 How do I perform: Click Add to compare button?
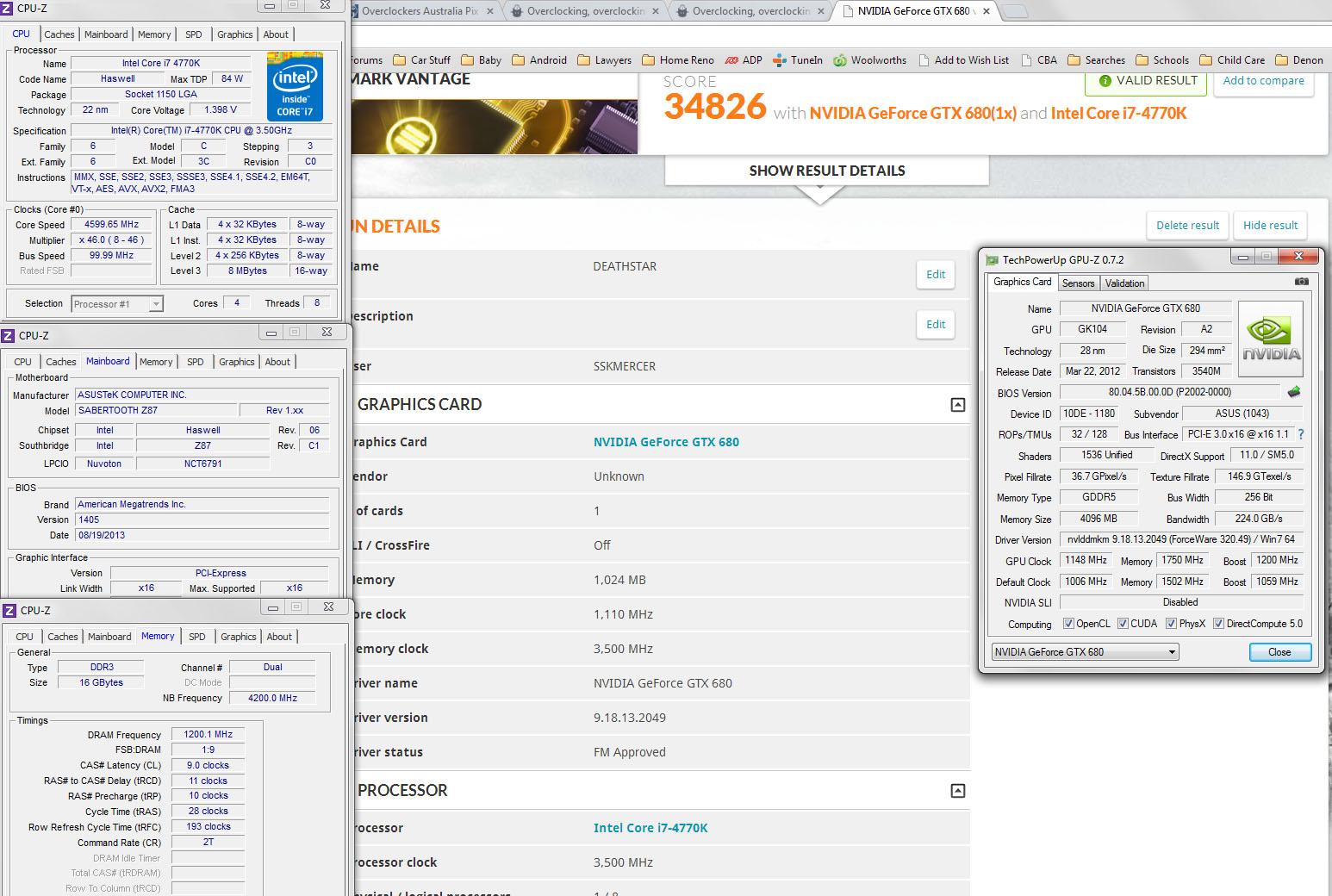1263,81
